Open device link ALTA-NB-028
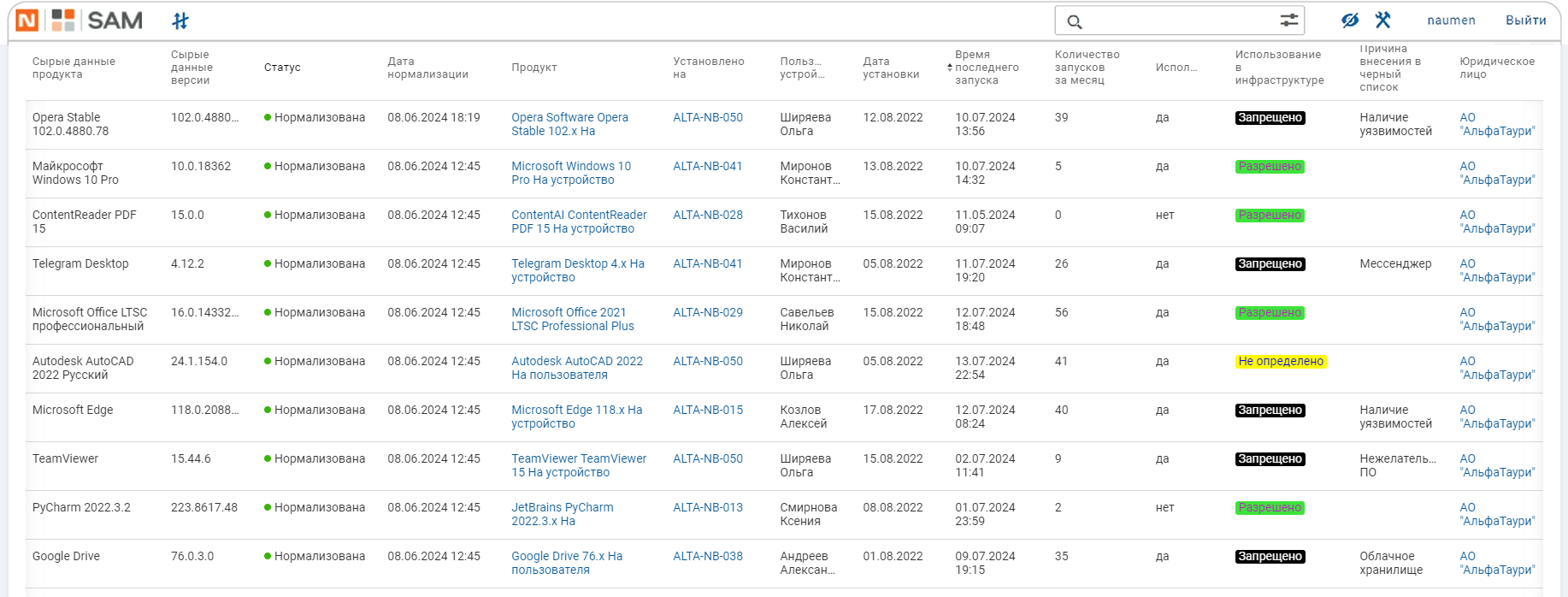This screenshot has width=1568, height=597. (708, 215)
